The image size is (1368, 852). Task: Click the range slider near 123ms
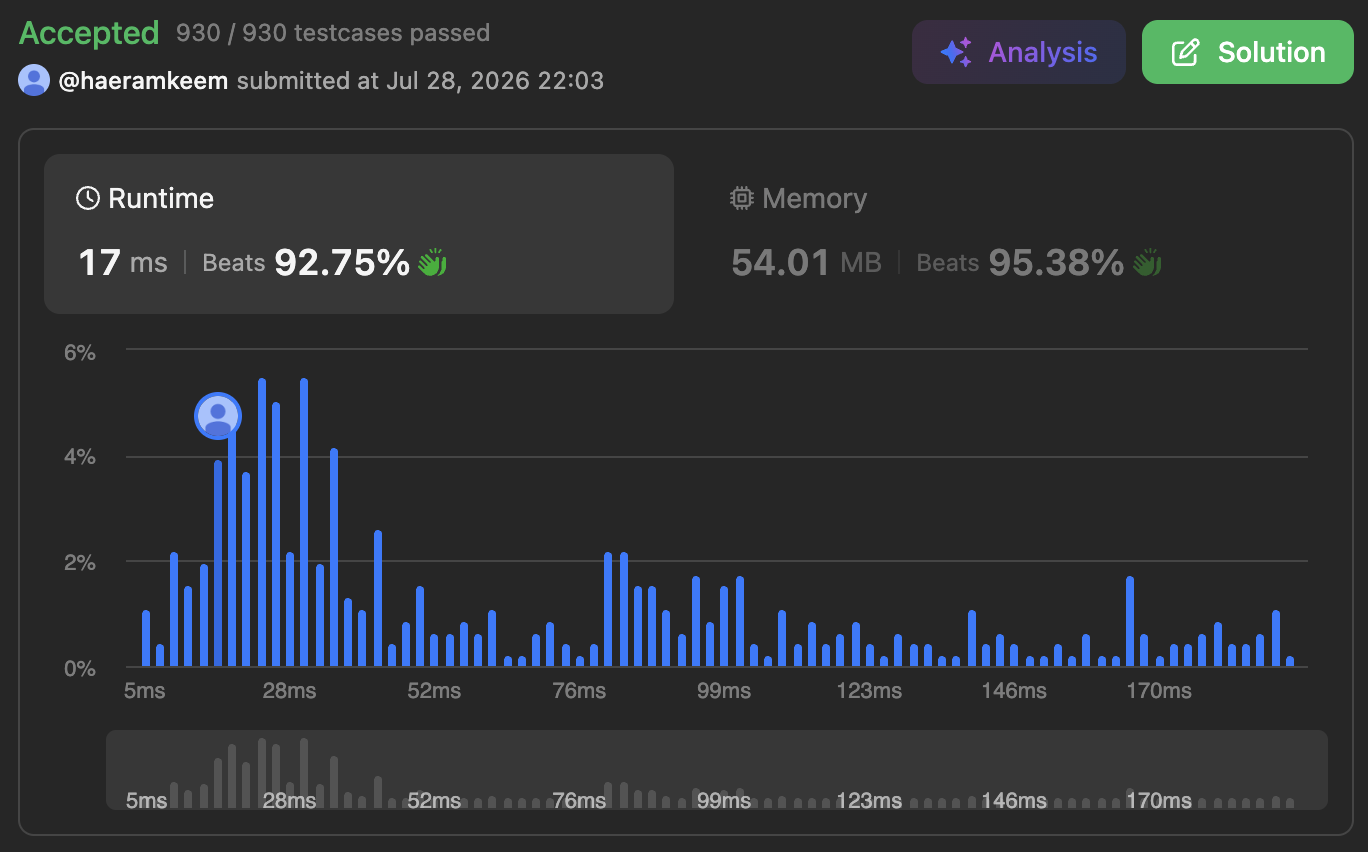[x=869, y=772]
